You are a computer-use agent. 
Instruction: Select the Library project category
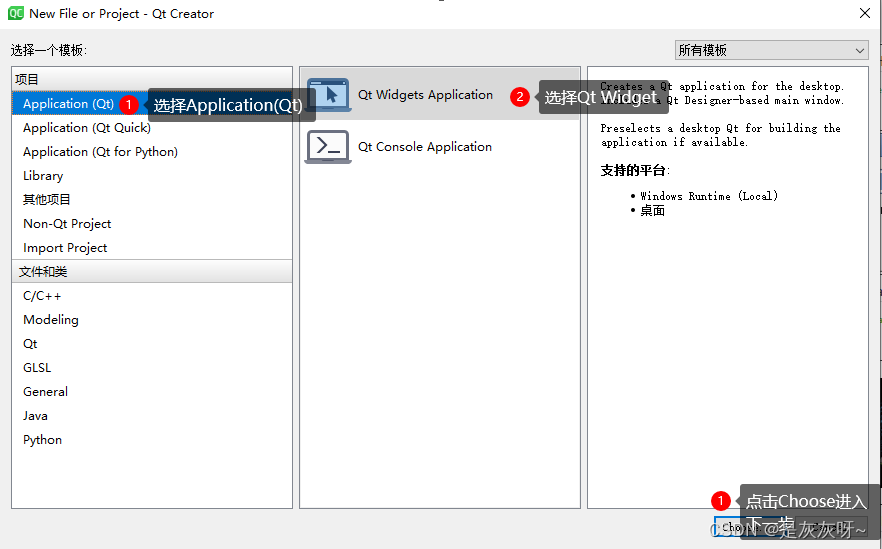(x=43, y=176)
